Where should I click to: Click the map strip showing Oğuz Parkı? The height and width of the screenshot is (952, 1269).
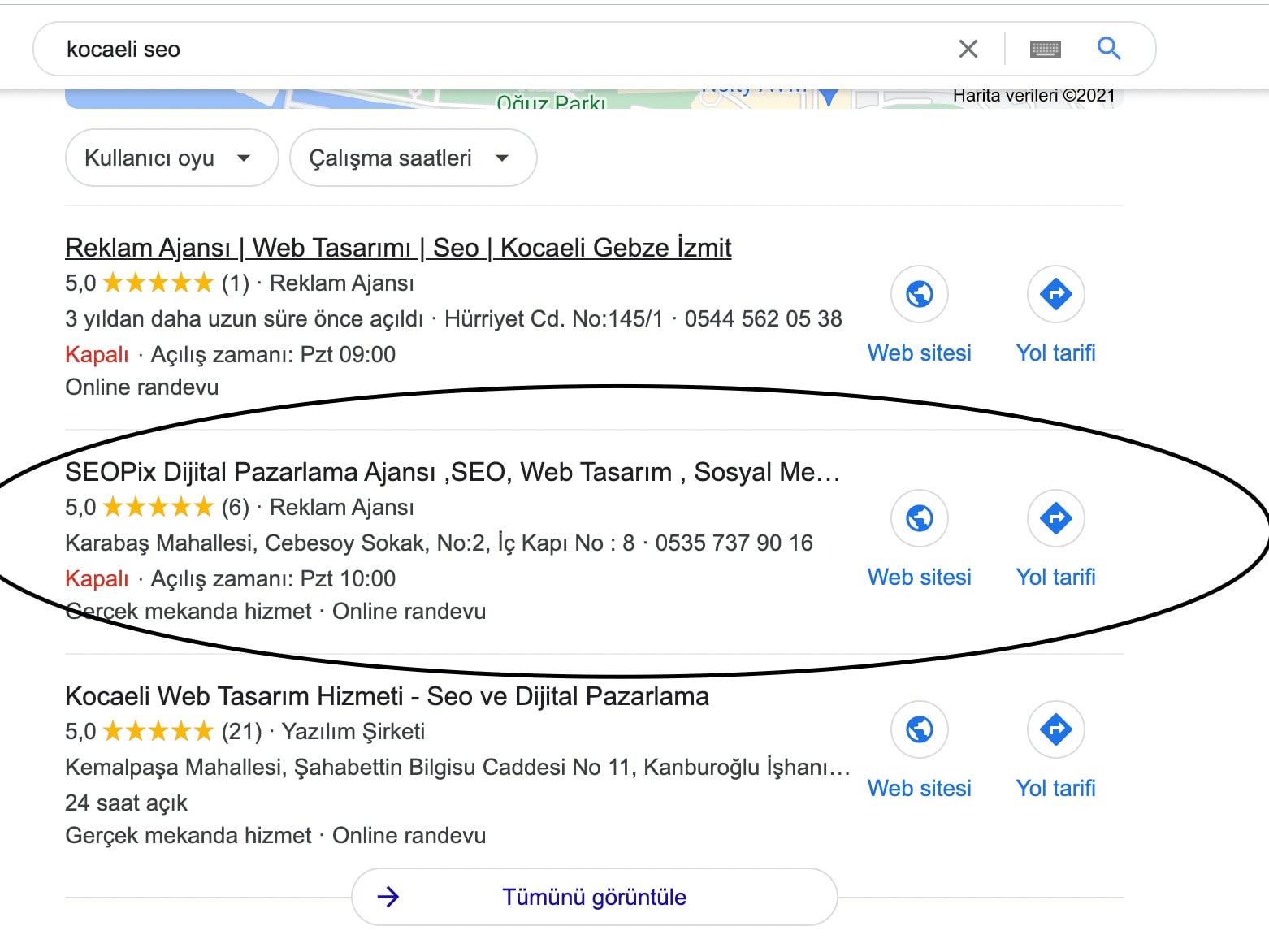tap(594, 99)
